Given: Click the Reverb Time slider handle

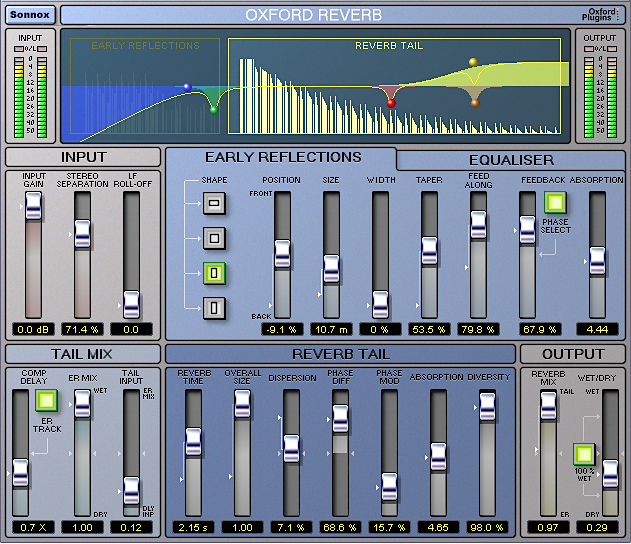Looking at the screenshot, I should click(193, 441).
